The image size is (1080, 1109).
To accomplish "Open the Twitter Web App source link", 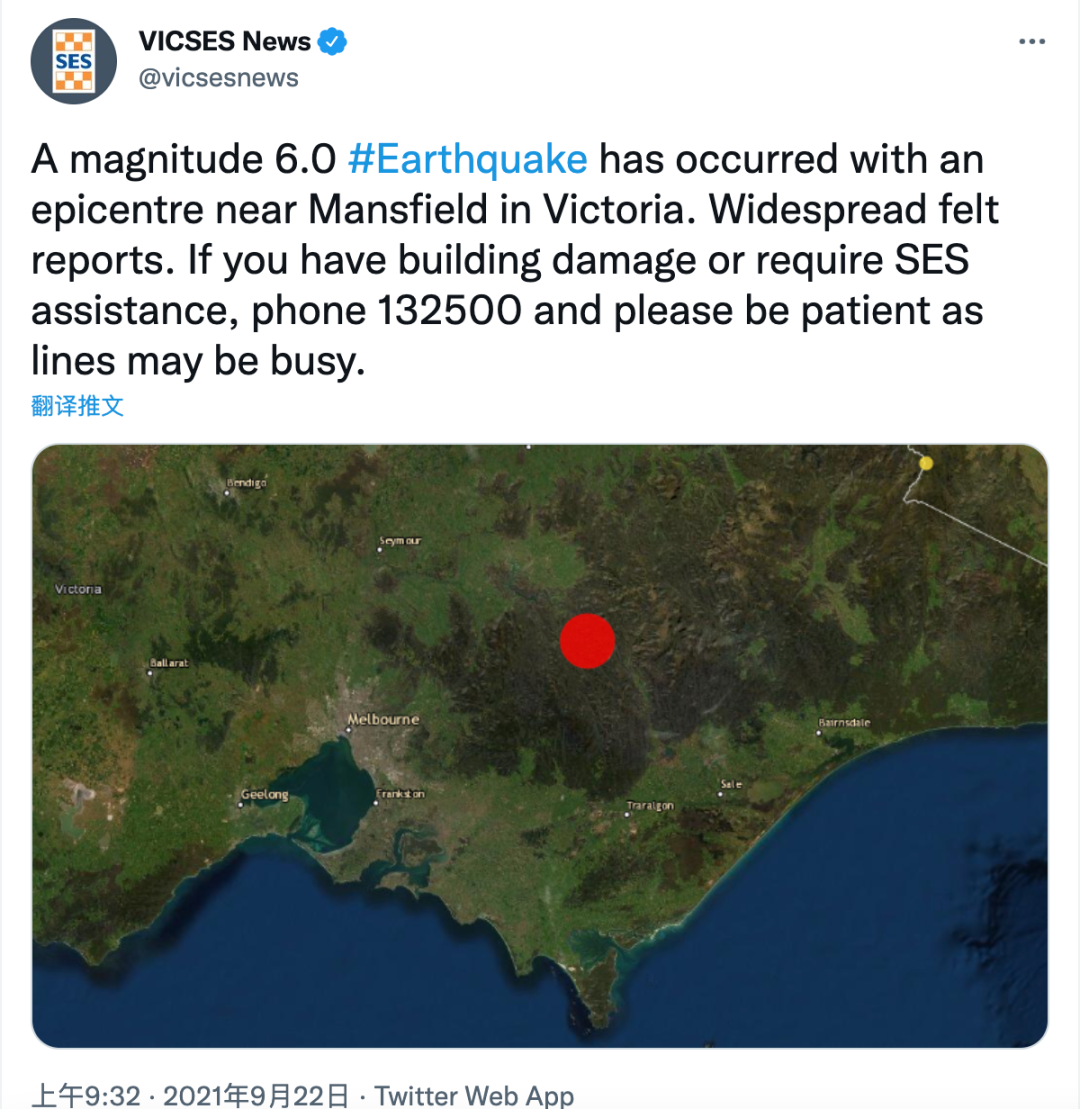I will tap(474, 1095).
